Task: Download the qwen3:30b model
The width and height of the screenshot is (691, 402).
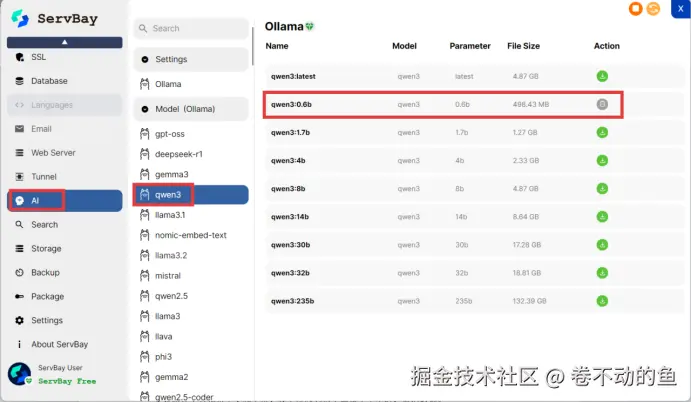Action: tap(602, 245)
